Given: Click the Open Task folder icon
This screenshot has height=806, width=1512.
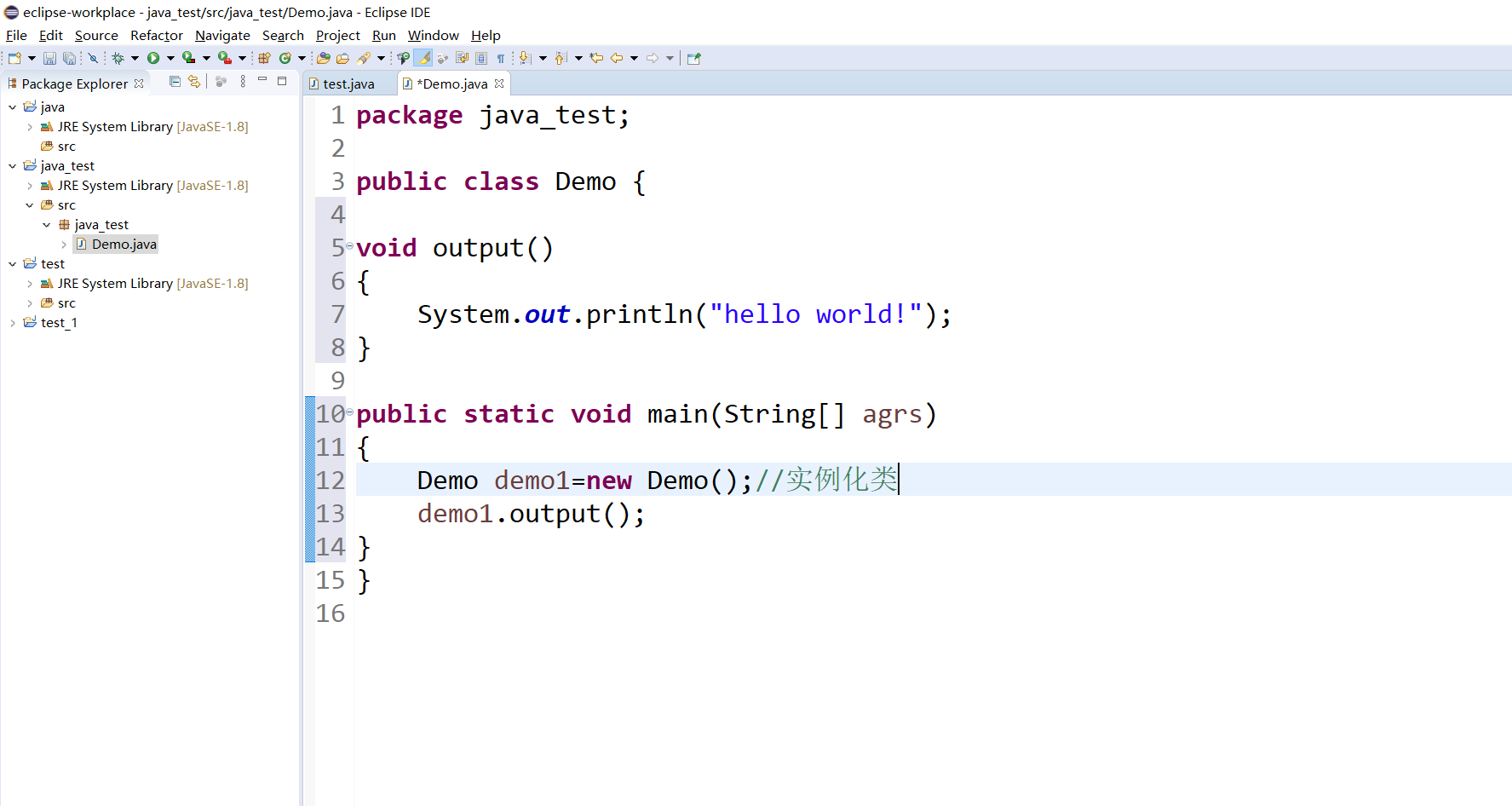Looking at the screenshot, I should coord(342,58).
